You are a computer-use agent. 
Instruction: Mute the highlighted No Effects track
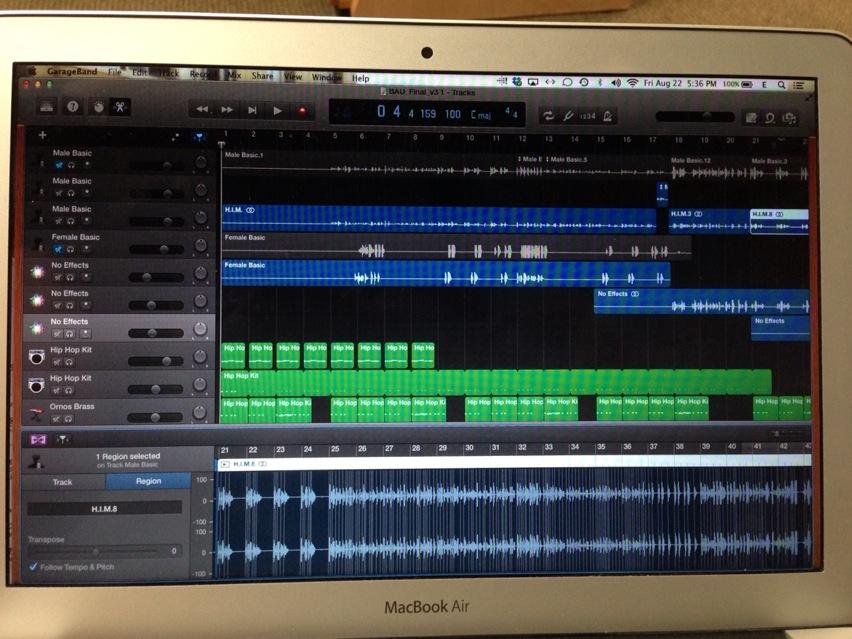(x=58, y=334)
